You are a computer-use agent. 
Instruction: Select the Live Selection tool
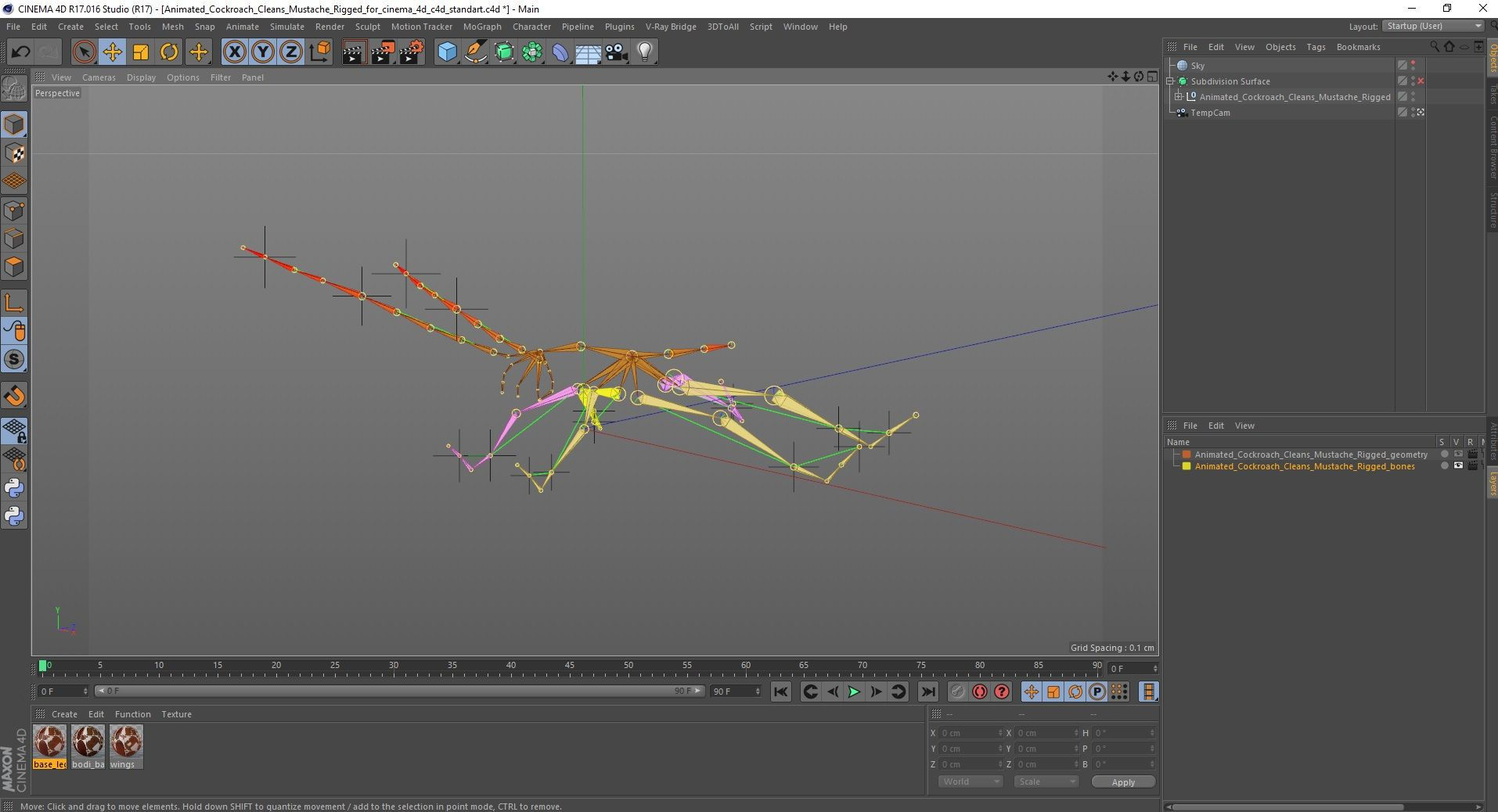pos(84,52)
